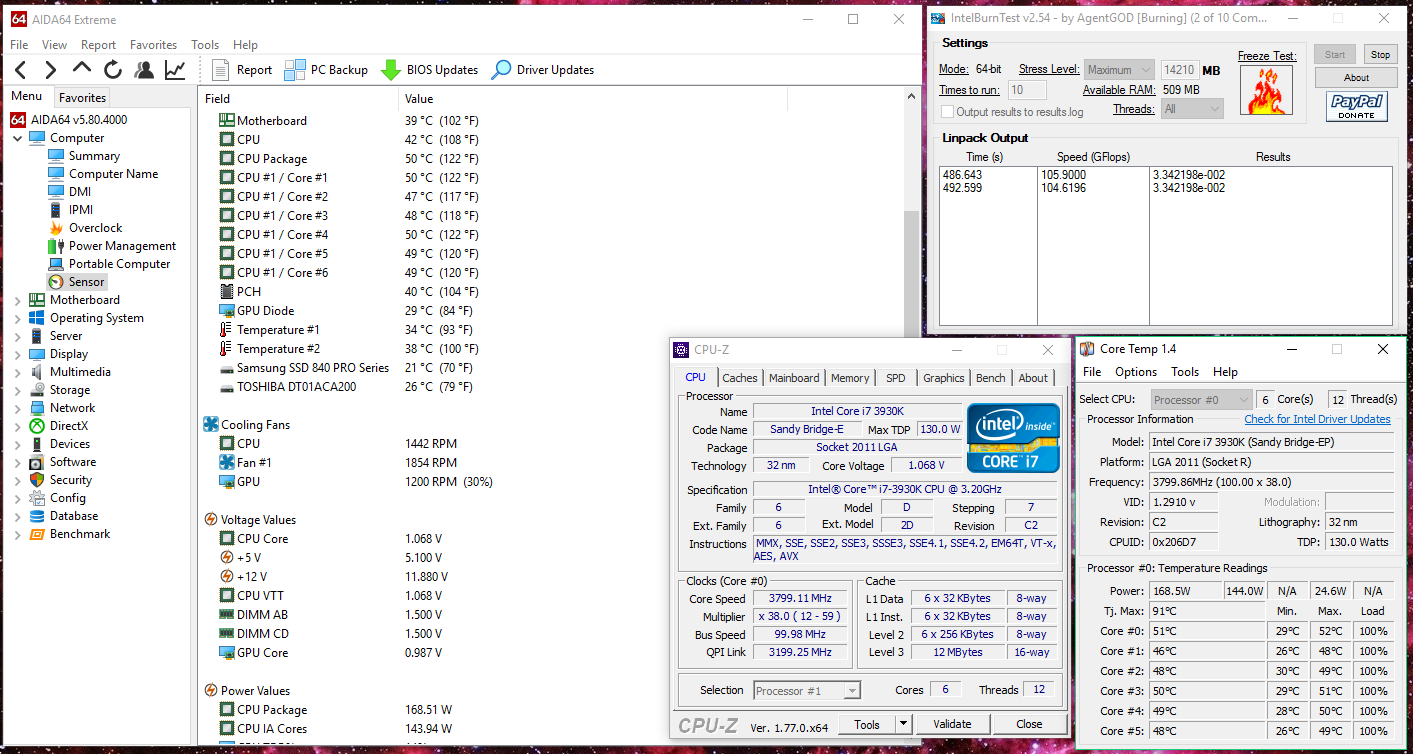Select Overclock in the Computer tree
Screen dimensions: 1413x754
[x=95, y=228]
